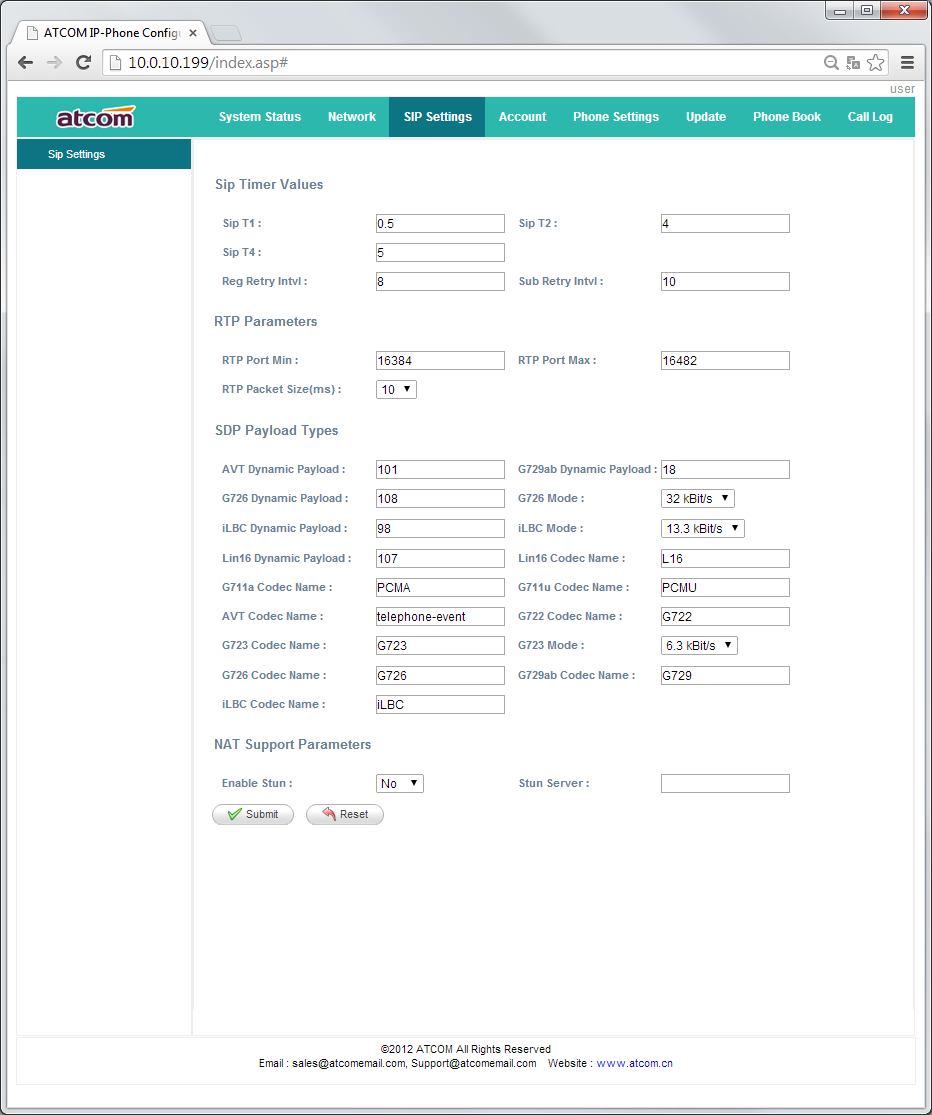Click the ATCOM logo
Viewport: 932px width, 1115px height.
95,118
